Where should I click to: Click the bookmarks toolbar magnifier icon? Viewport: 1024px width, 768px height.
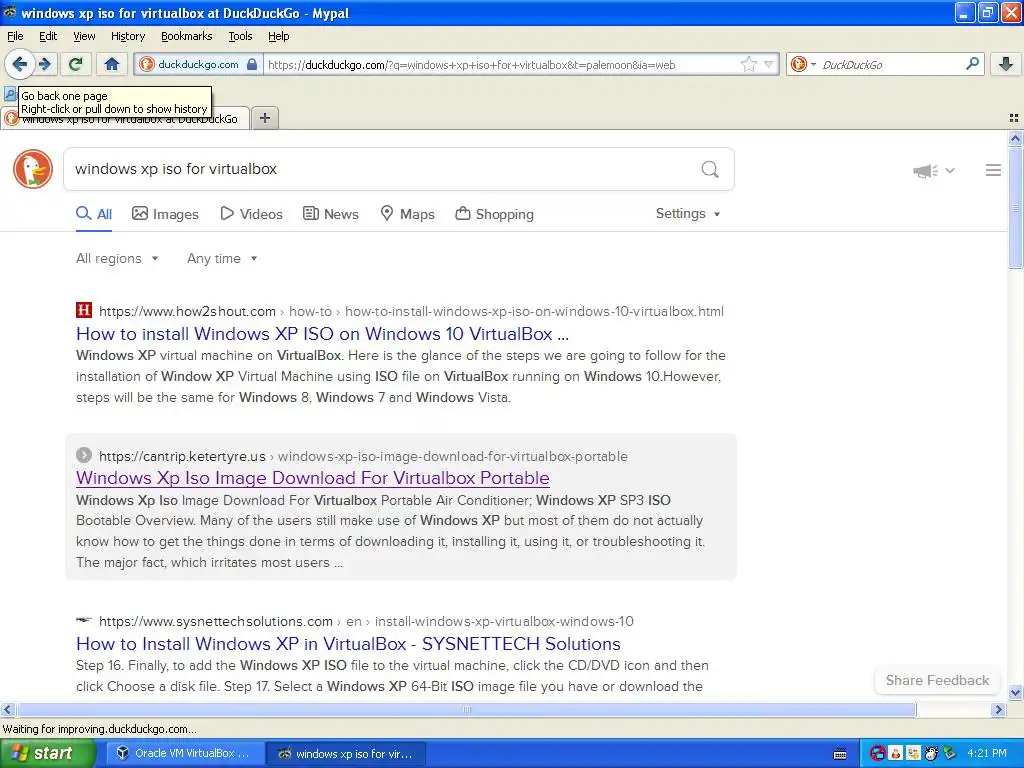pos(9,94)
